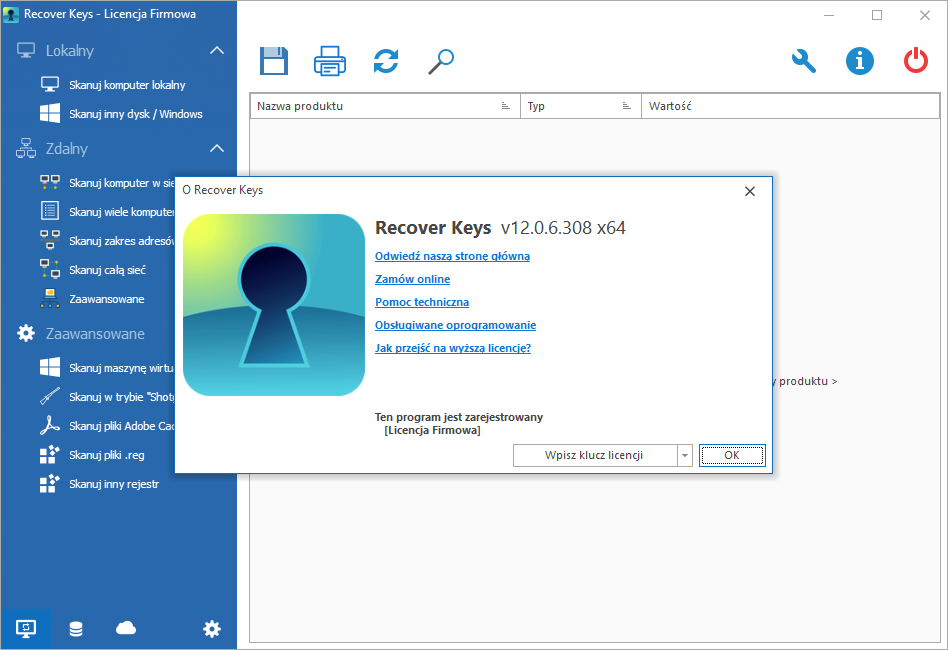948x650 pixels.
Task: Sort by Typ column header
Action: (580, 106)
